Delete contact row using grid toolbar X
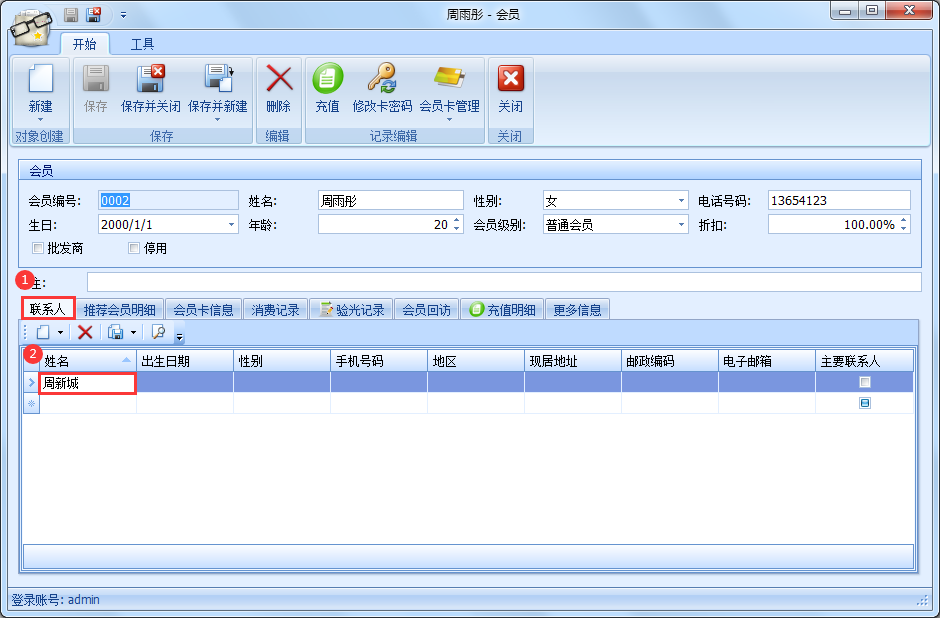940x618 pixels. (x=85, y=332)
